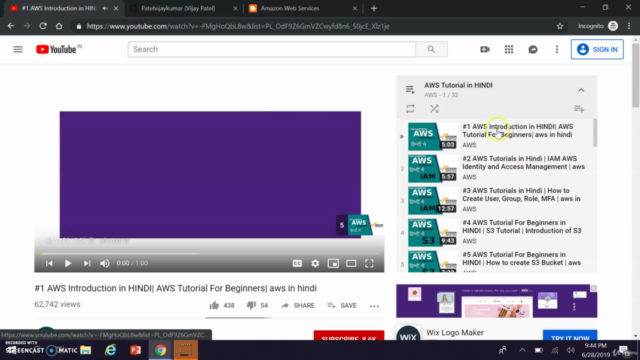Reload the current page
Image resolution: width=640 pixels, height=360 pixels.
43,26
